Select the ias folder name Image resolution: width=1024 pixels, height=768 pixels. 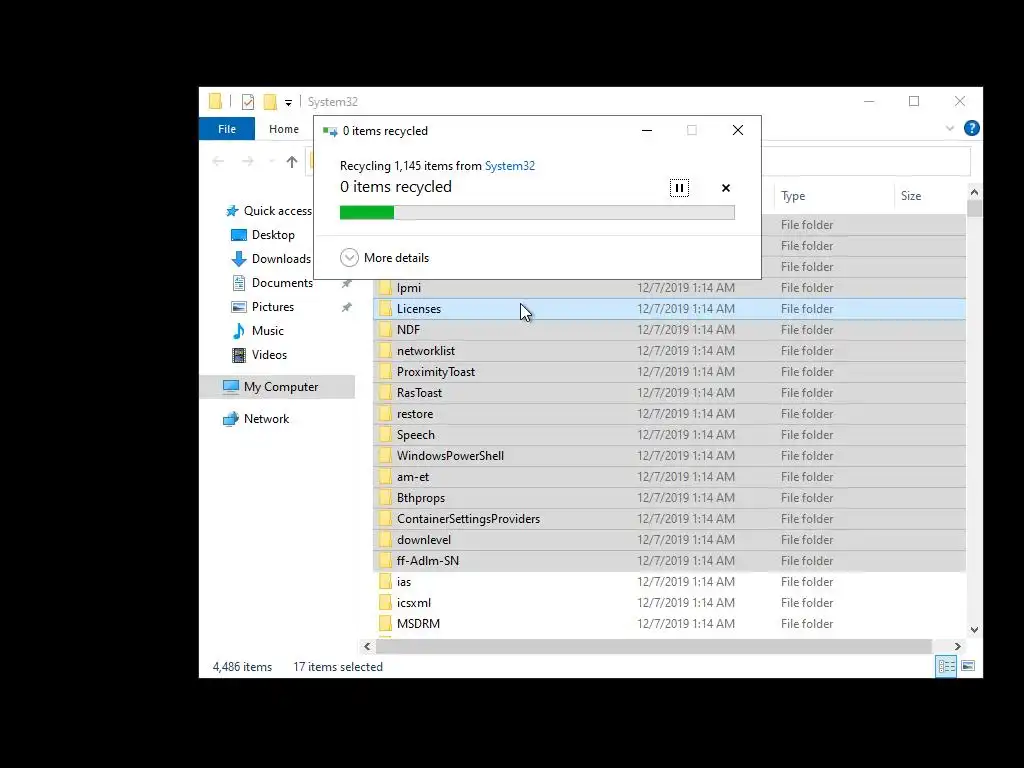pos(404,582)
